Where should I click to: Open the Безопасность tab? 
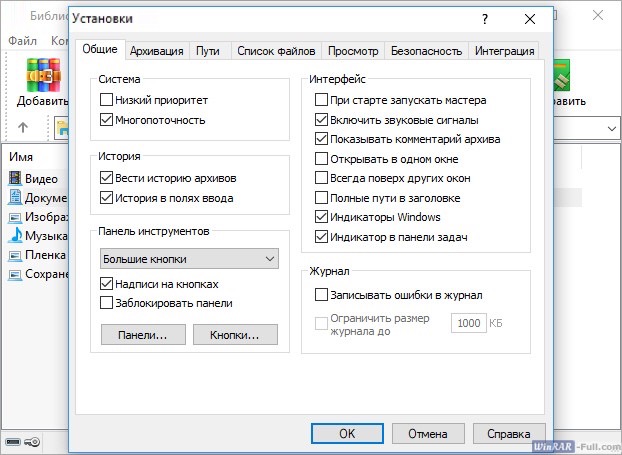[426, 51]
